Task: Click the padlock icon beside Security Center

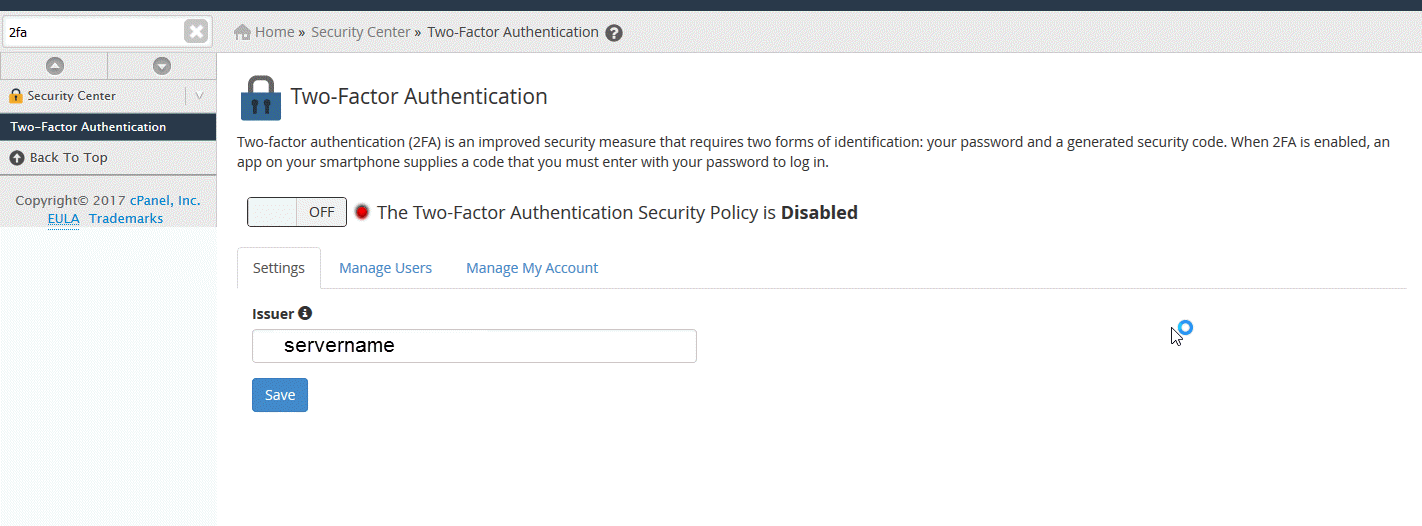Action: tap(16, 96)
